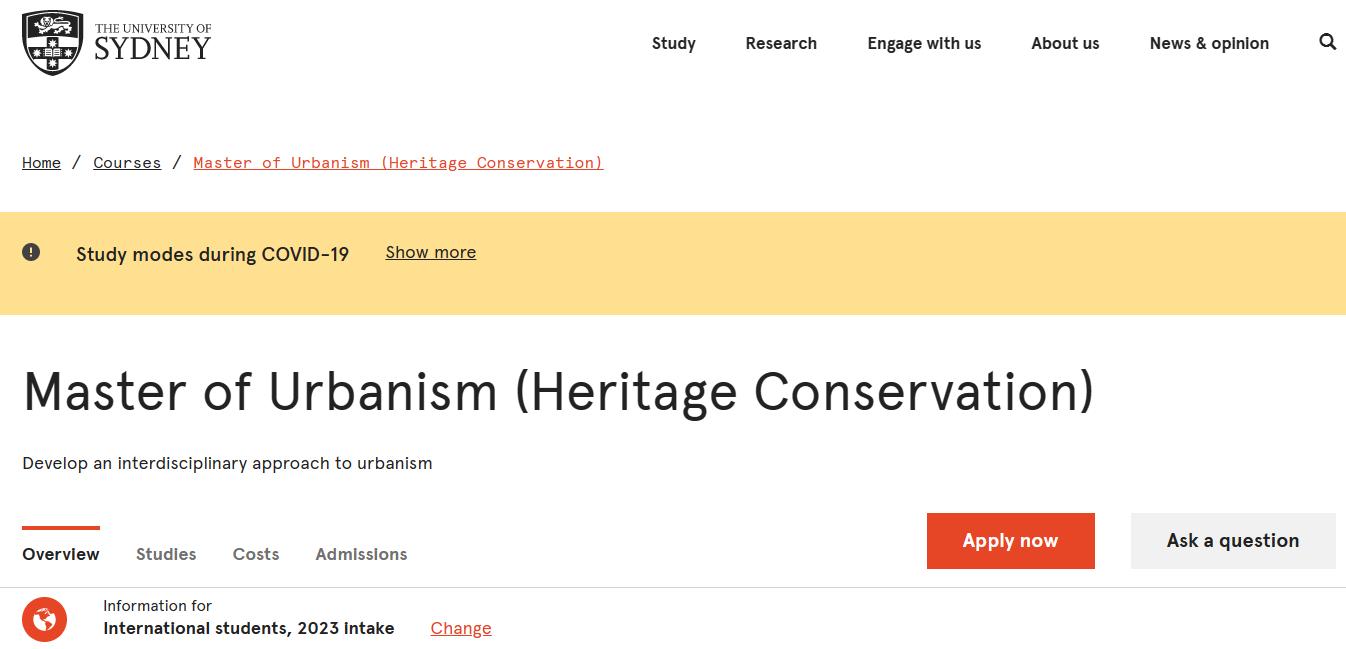This screenshot has height=649, width=1346.
Task: Click the University of Sydney logo
Action: click(116, 43)
